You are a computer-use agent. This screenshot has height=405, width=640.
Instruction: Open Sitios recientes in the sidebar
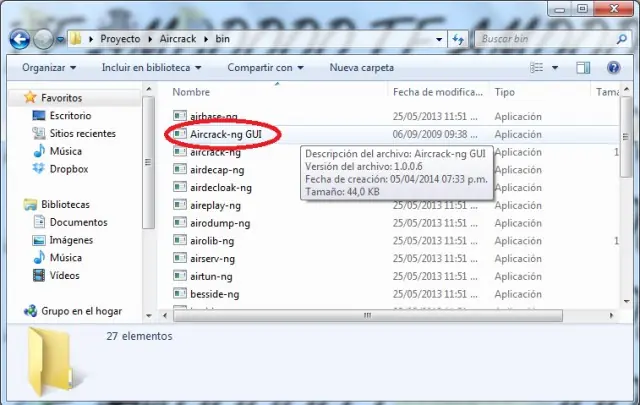coord(82,134)
